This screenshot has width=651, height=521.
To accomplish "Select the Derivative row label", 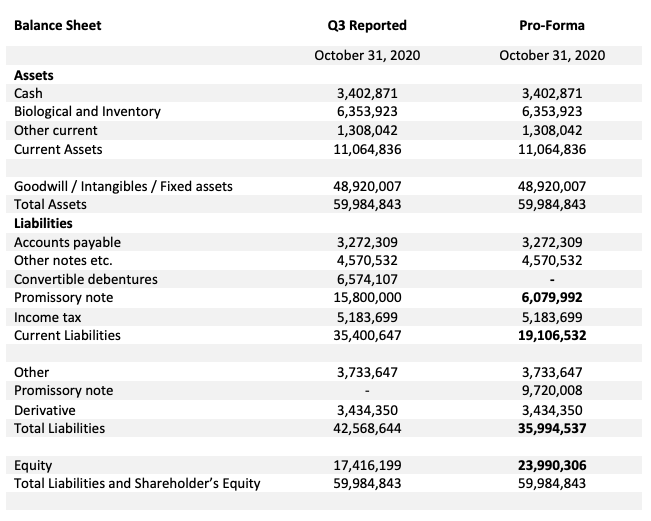I will tap(45, 410).
